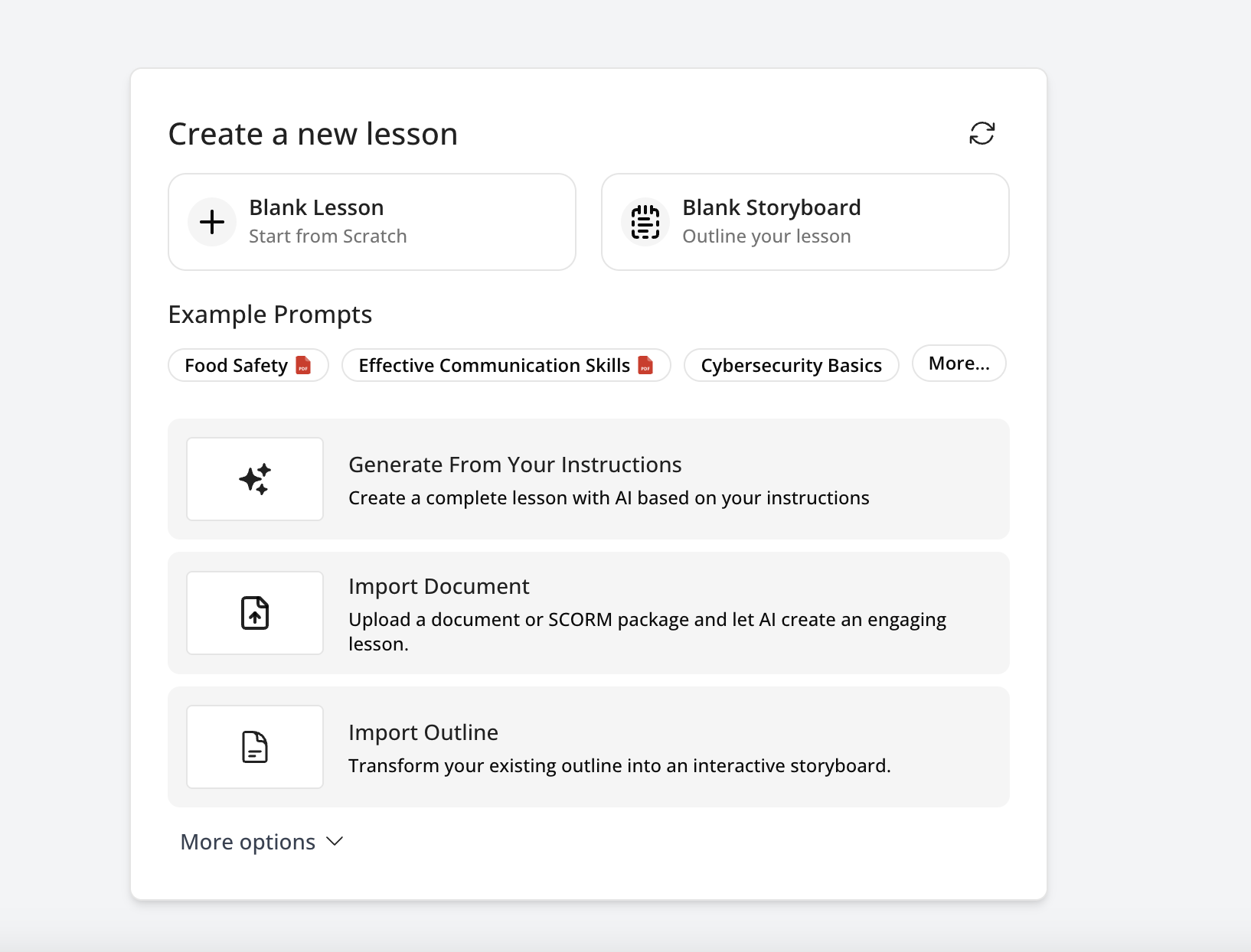Click the chevron next to More options
Image resolution: width=1251 pixels, height=952 pixels.
point(335,842)
